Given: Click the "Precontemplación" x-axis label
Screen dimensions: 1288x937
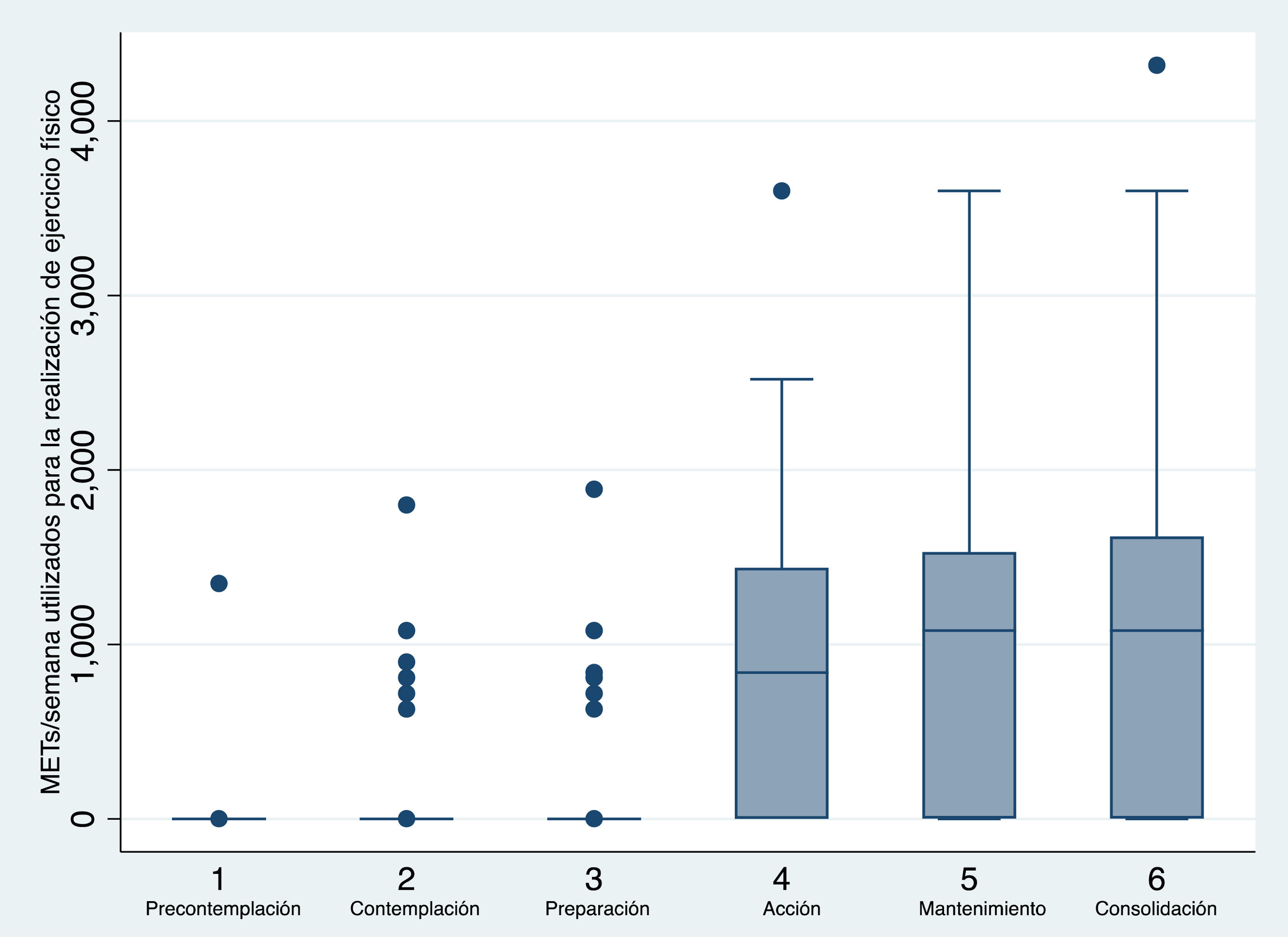Looking at the screenshot, I should click(x=223, y=909).
